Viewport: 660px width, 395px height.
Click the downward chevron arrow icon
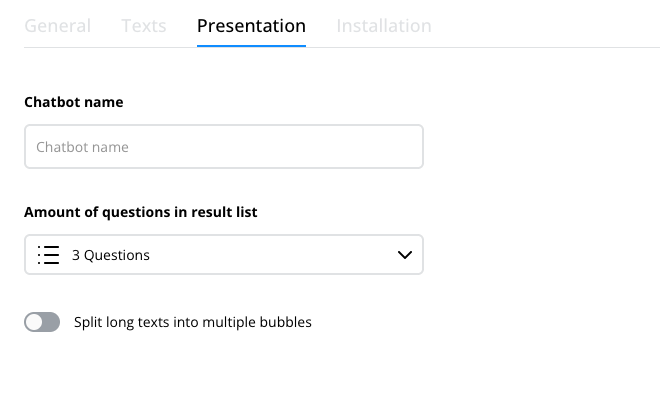point(405,255)
